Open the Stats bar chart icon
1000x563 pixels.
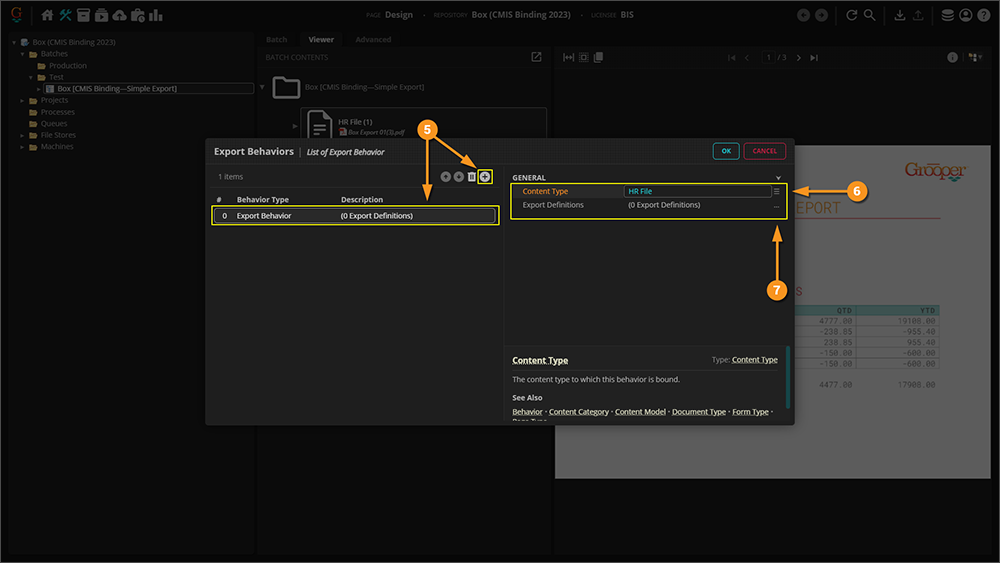[x=156, y=15]
